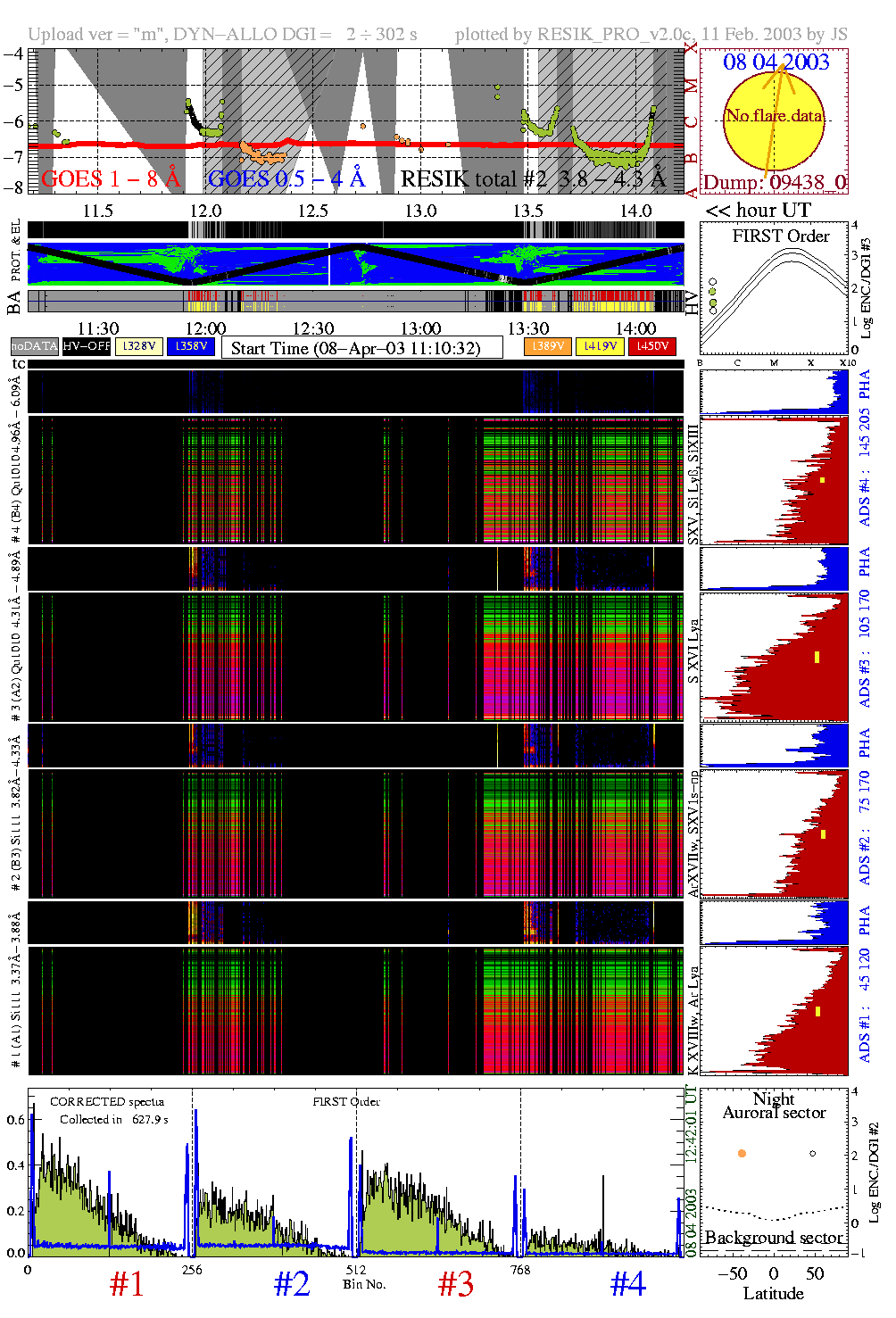Click the red #3 channel label

(456, 1284)
